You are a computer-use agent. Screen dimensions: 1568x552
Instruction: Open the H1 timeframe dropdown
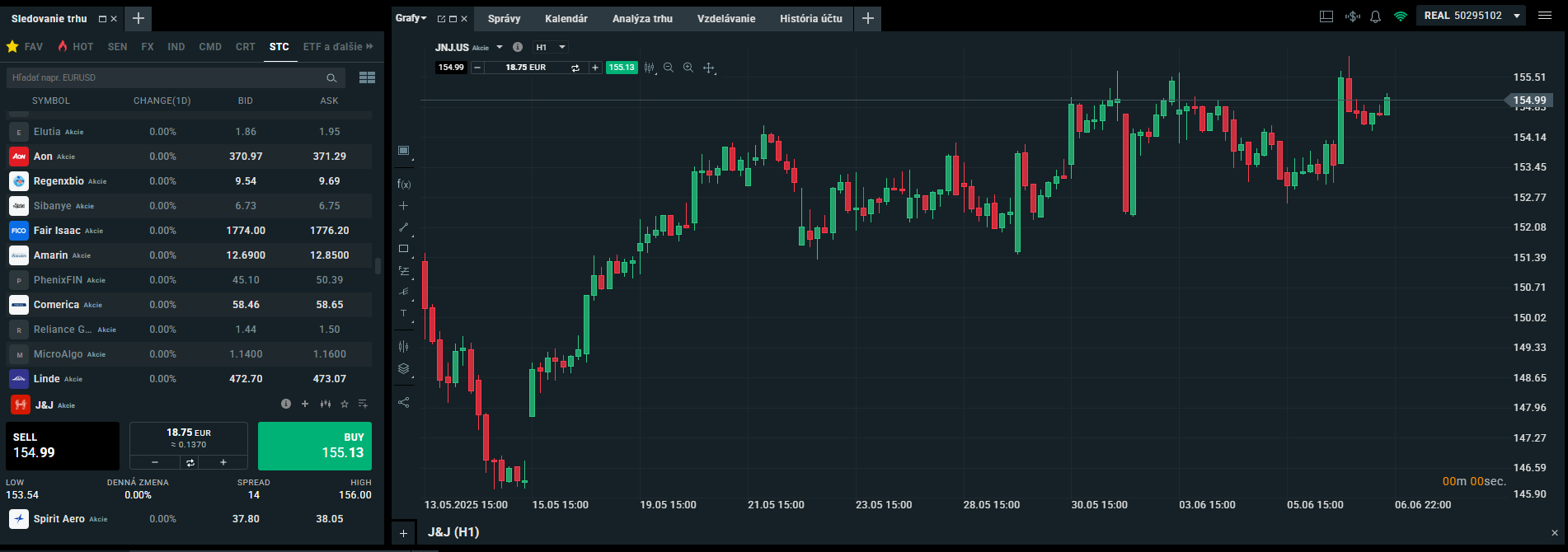coord(551,47)
